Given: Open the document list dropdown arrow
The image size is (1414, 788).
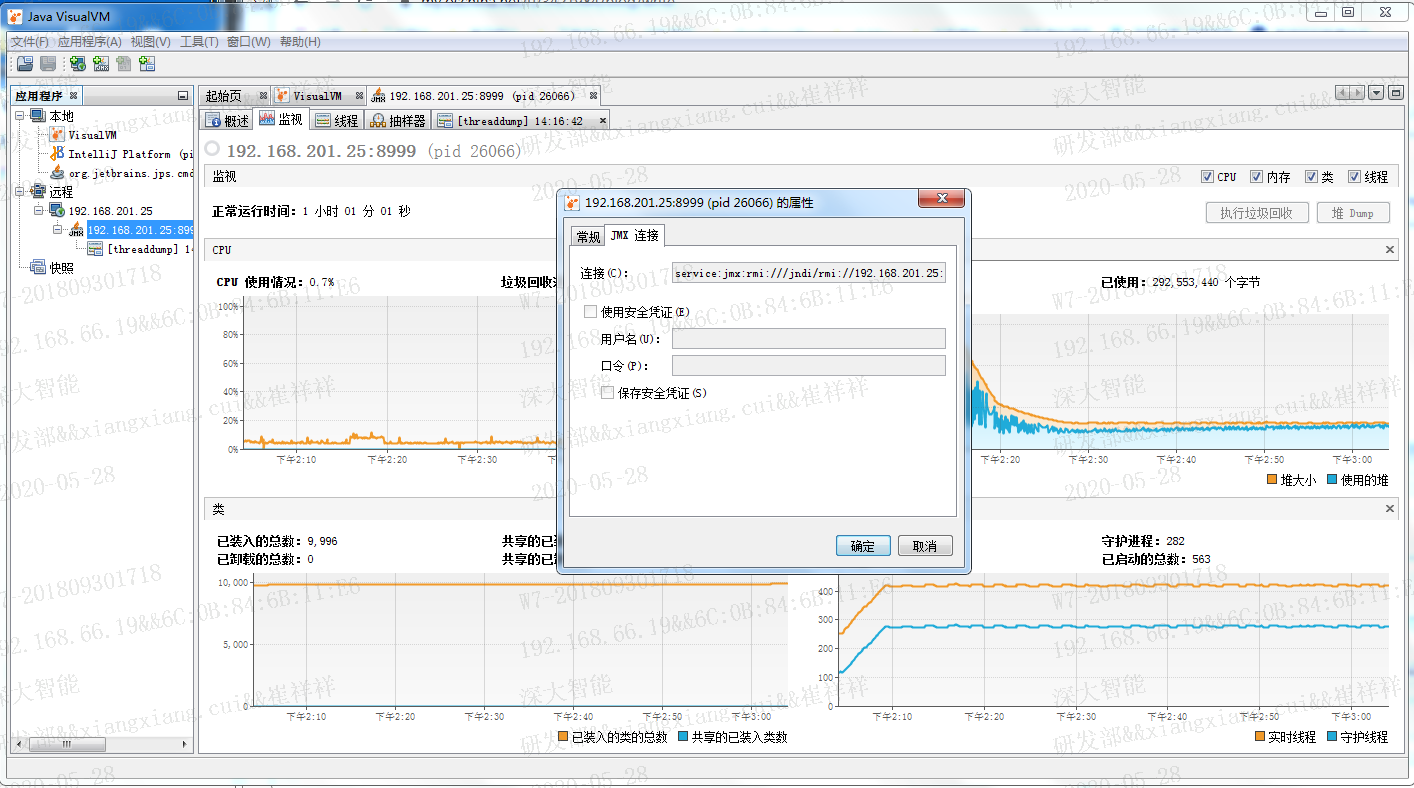Looking at the screenshot, I should pyautogui.click(x=1376, y=93).
